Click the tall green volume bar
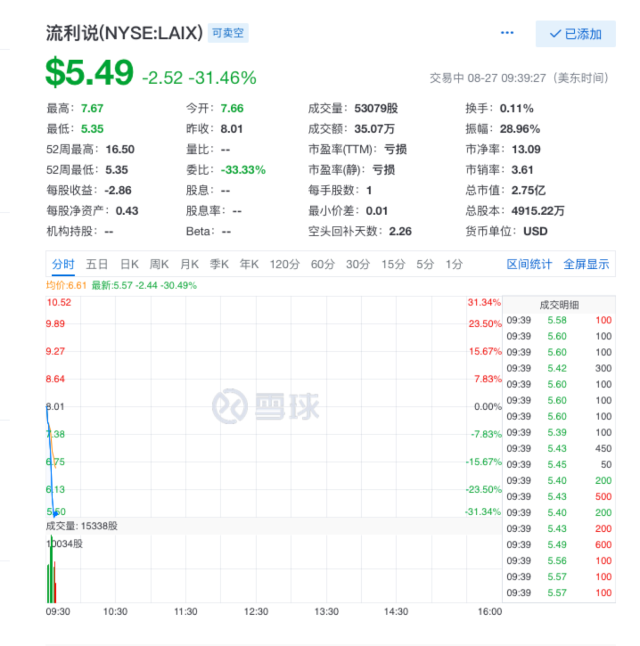 point(51,569)
